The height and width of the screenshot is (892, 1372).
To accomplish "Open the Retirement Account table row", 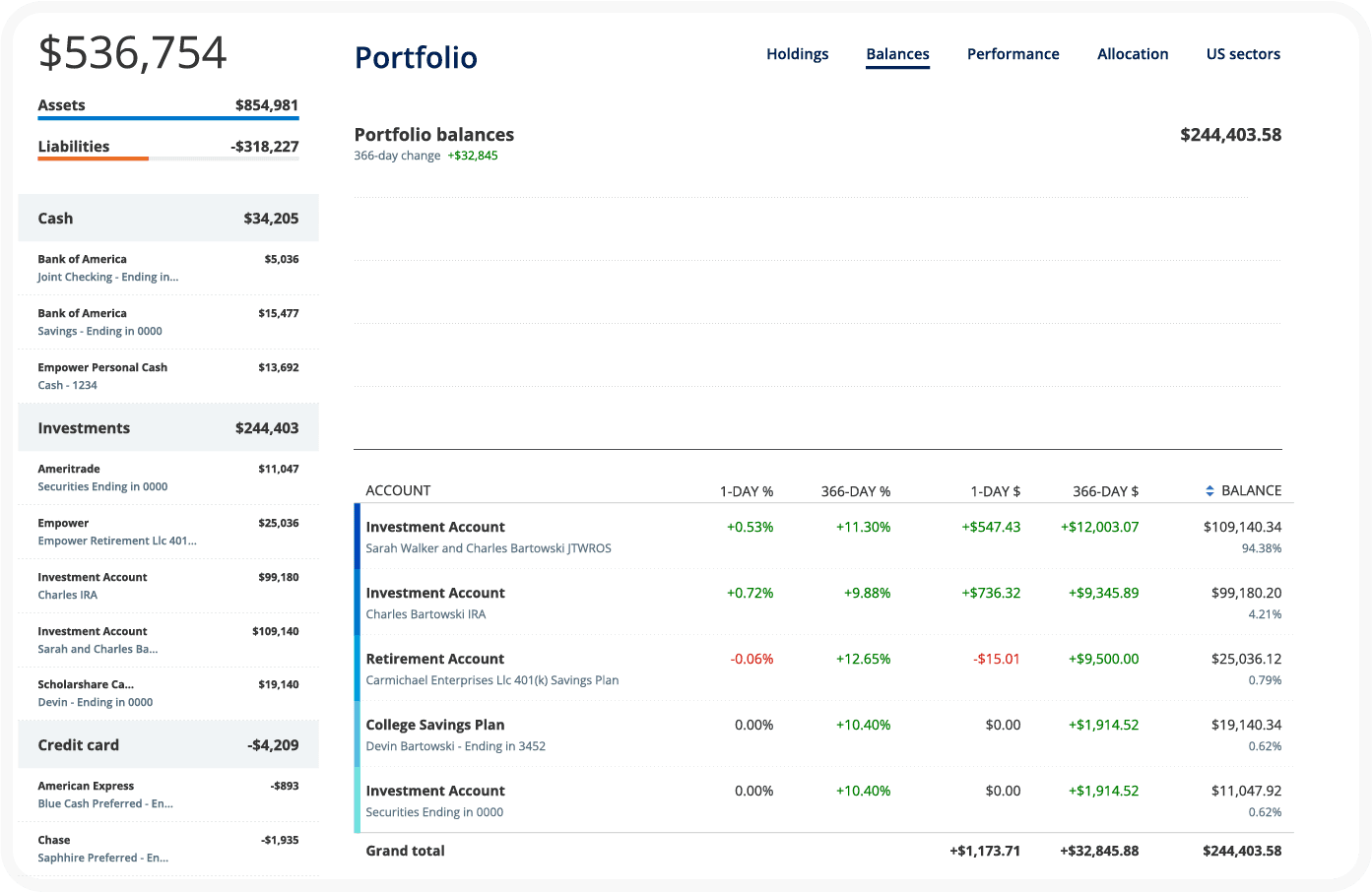I will (823, 669).
